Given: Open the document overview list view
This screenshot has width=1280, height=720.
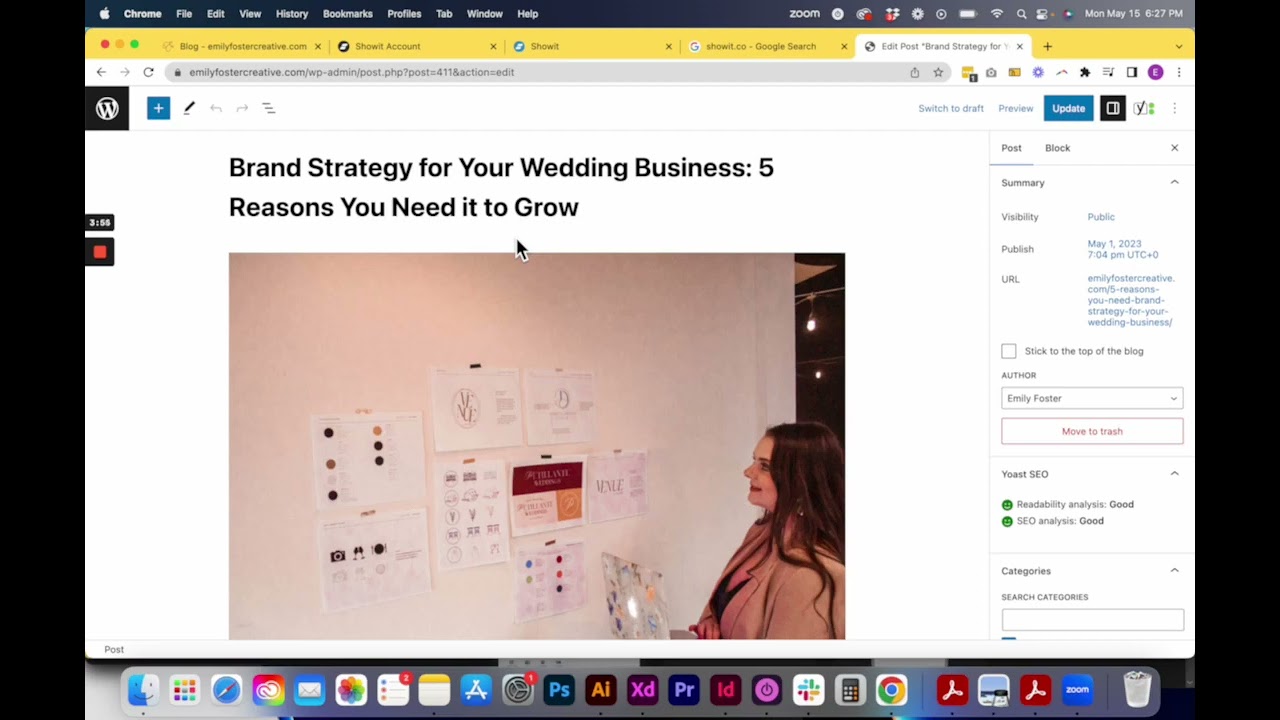Looking at the screenshot, I should click(269, 108).
